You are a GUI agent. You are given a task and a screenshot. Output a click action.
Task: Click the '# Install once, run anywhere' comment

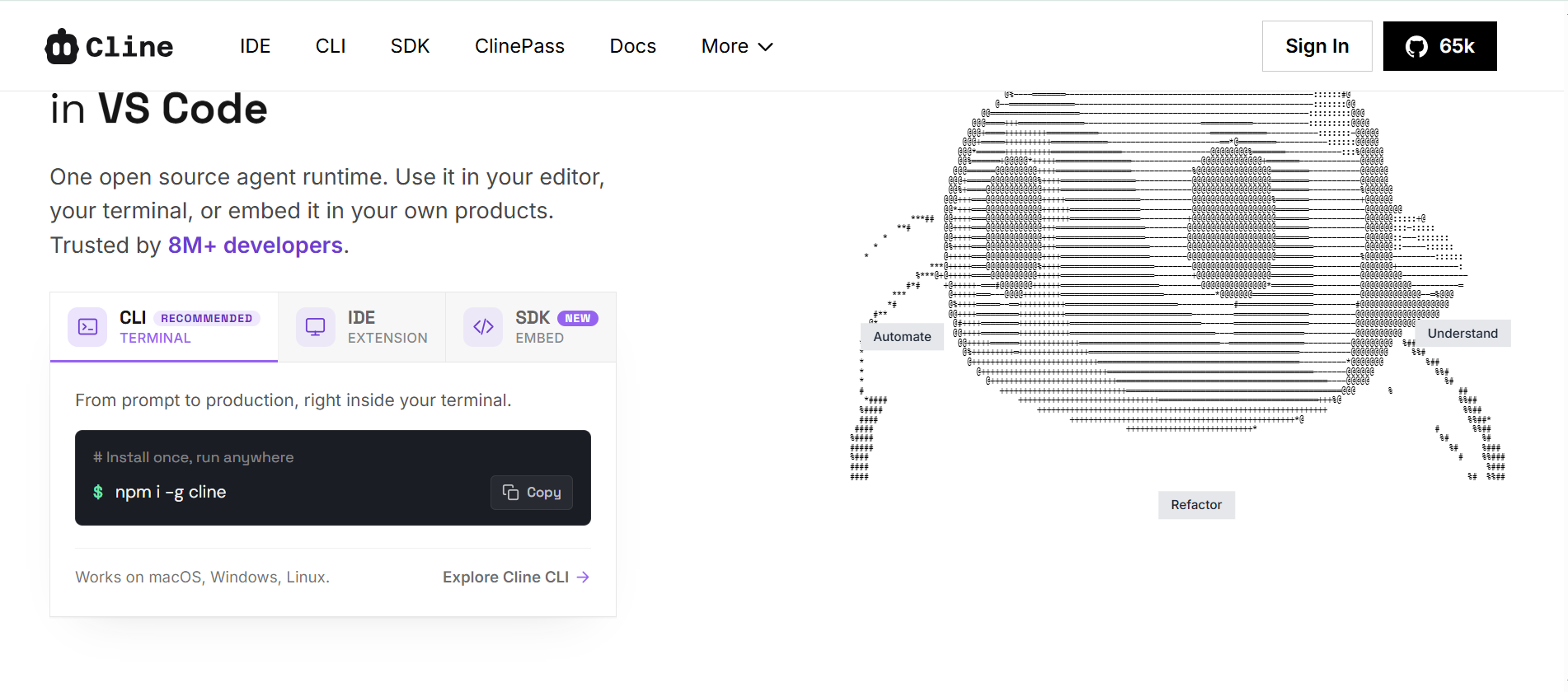193,458
